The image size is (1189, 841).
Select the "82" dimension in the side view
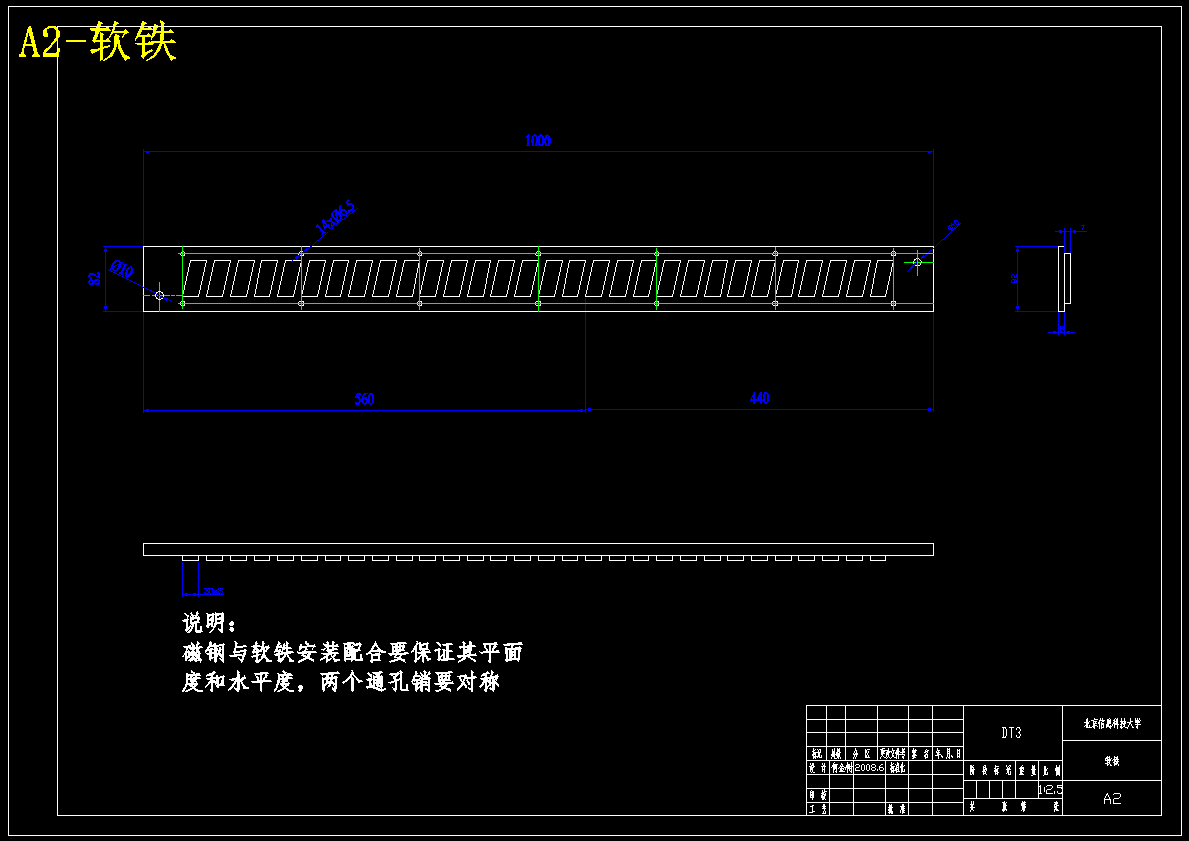pyautogui.click(x=1015, y=278)
